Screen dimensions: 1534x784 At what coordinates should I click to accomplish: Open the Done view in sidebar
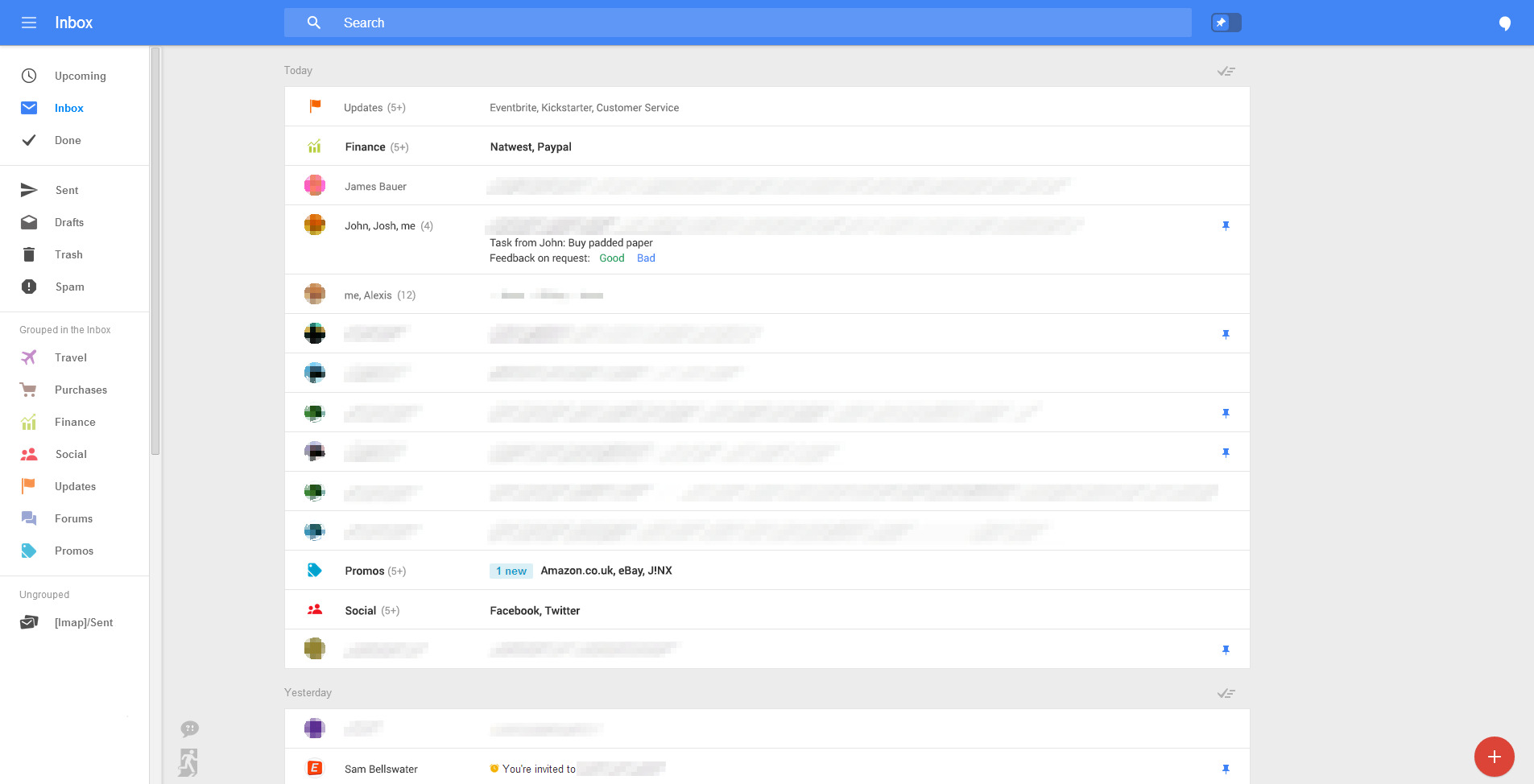[68, 140]
